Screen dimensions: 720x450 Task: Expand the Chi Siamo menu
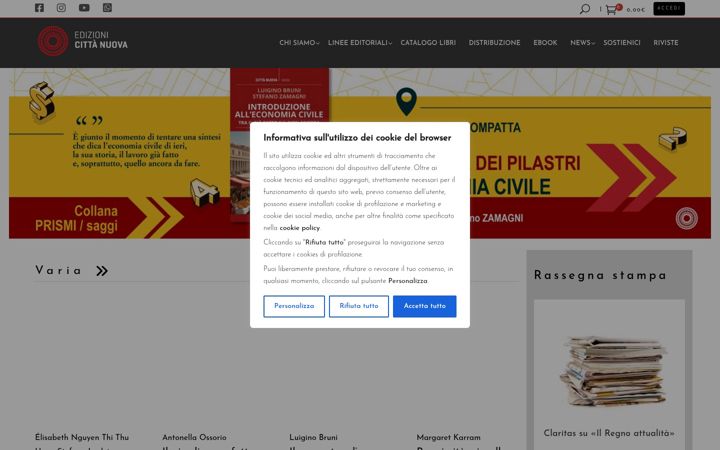pyautogui.click(x=299, y=43)
